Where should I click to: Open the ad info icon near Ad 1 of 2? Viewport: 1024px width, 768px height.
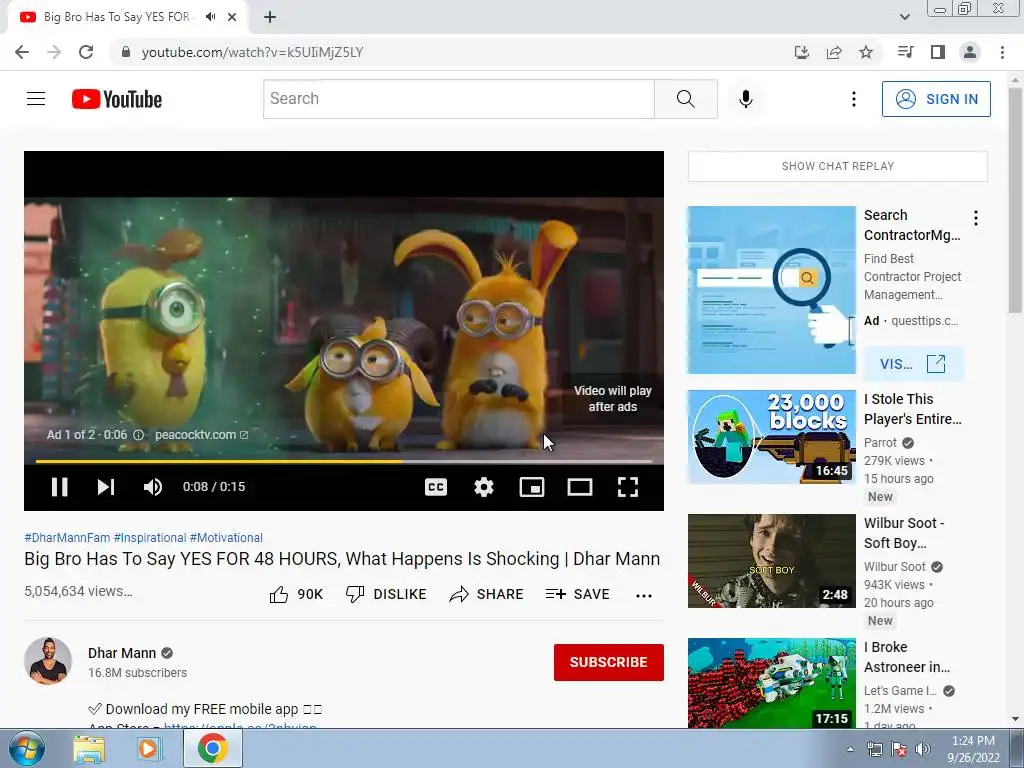click(x=138, y=435)
